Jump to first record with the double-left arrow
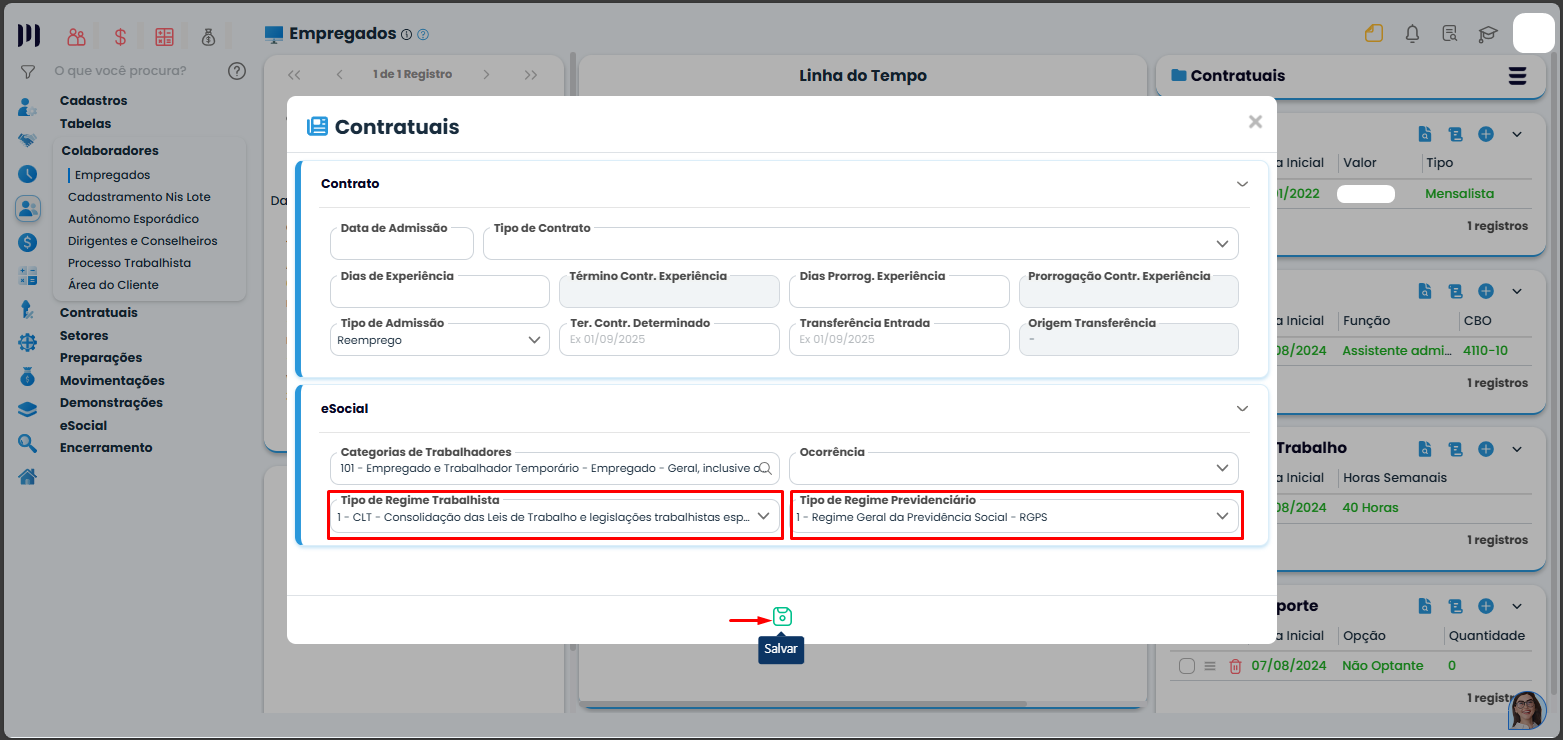The image size is (1563, 740). click(x=294, y=75)
